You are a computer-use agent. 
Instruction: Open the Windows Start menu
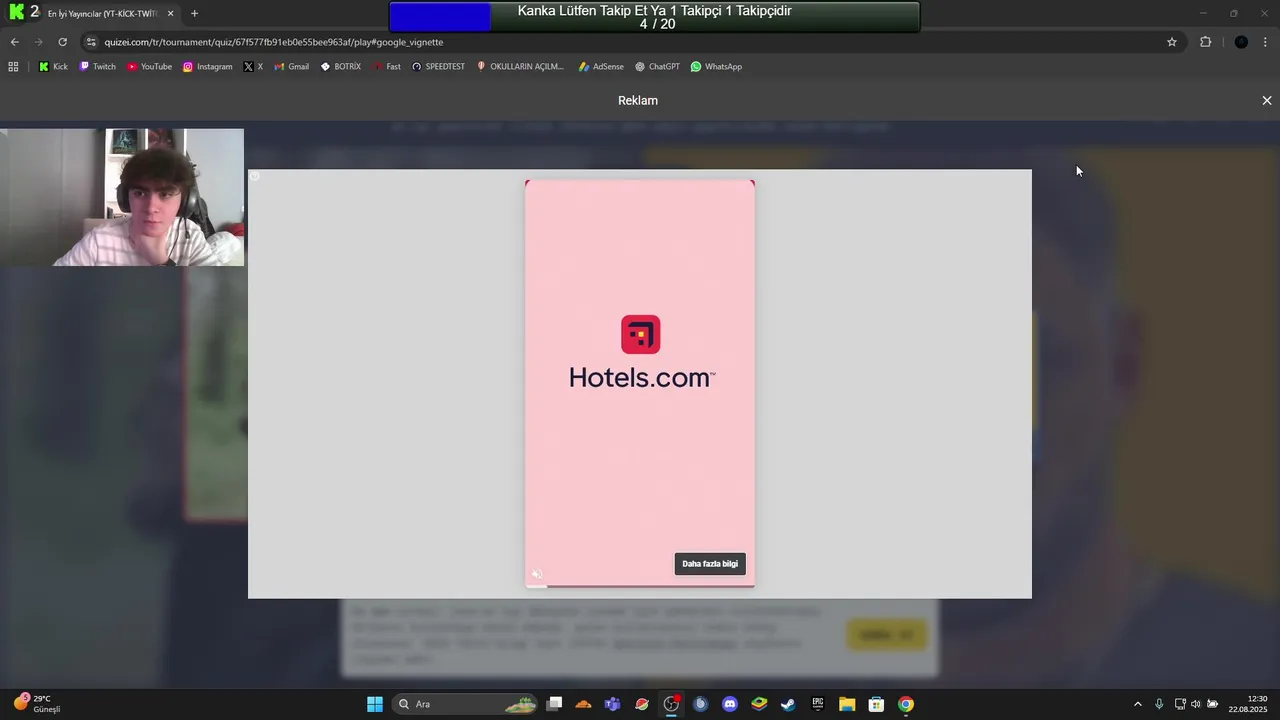375,704
